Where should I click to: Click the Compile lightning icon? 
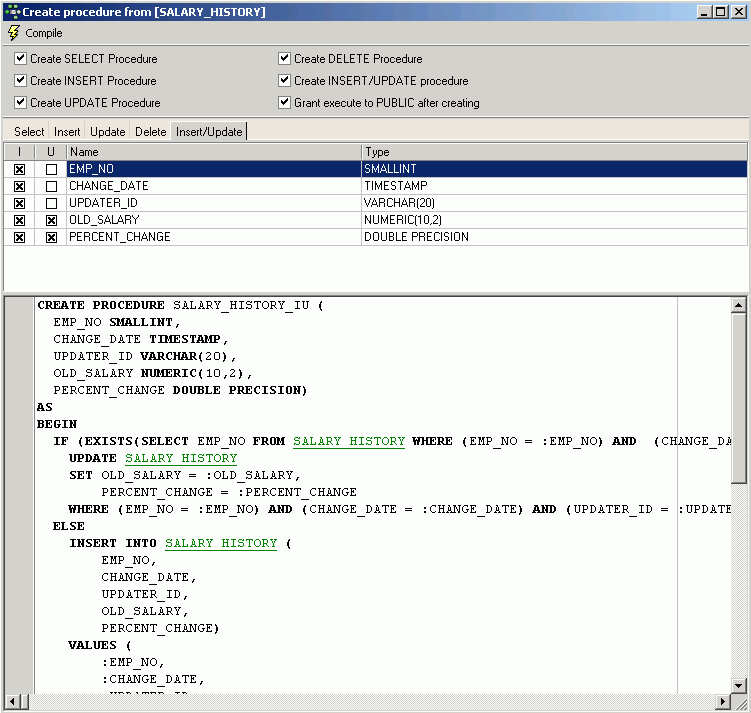[x=13, y=33]
